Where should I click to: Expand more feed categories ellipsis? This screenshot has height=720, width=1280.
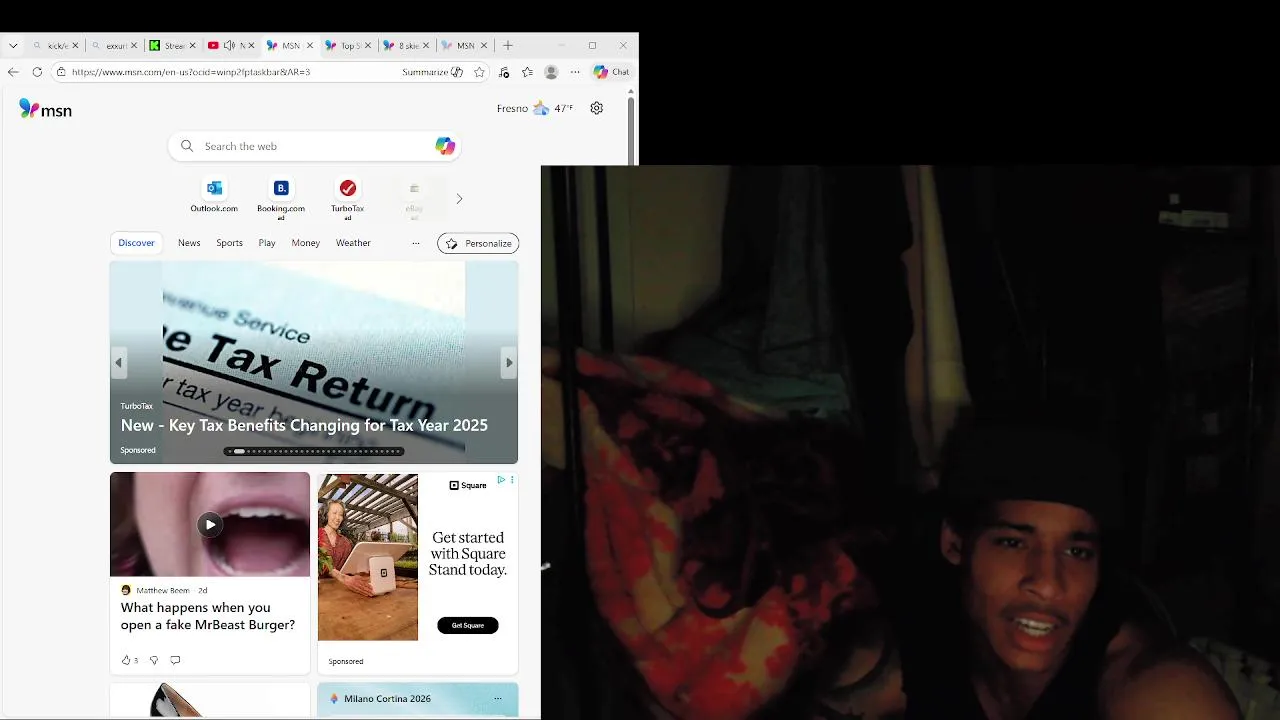tap(416, 243)
